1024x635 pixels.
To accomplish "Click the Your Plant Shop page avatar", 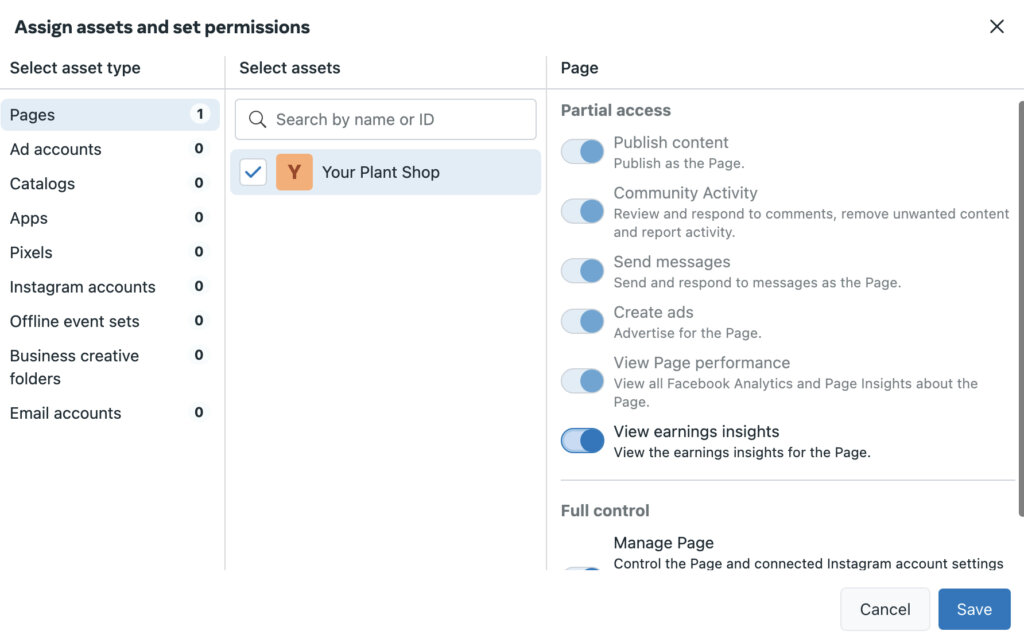I will click(293, 172).
